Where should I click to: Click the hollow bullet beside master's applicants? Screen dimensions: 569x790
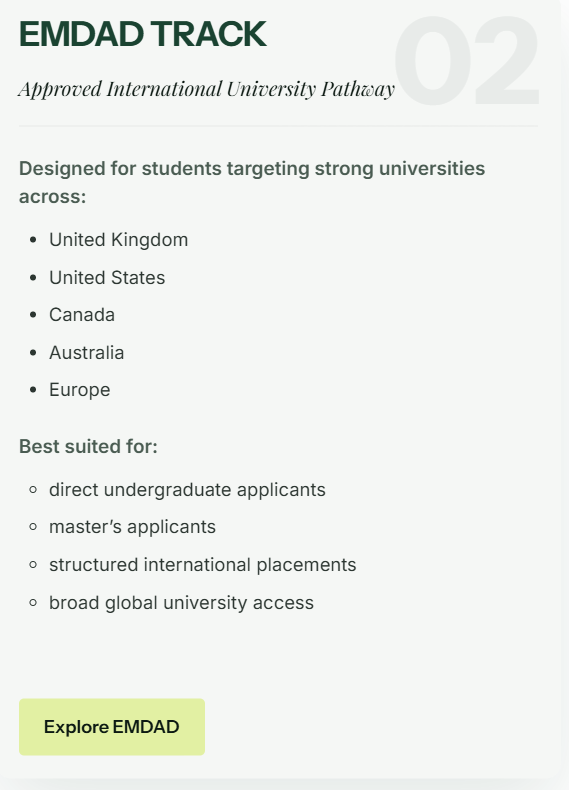[33, 527]
